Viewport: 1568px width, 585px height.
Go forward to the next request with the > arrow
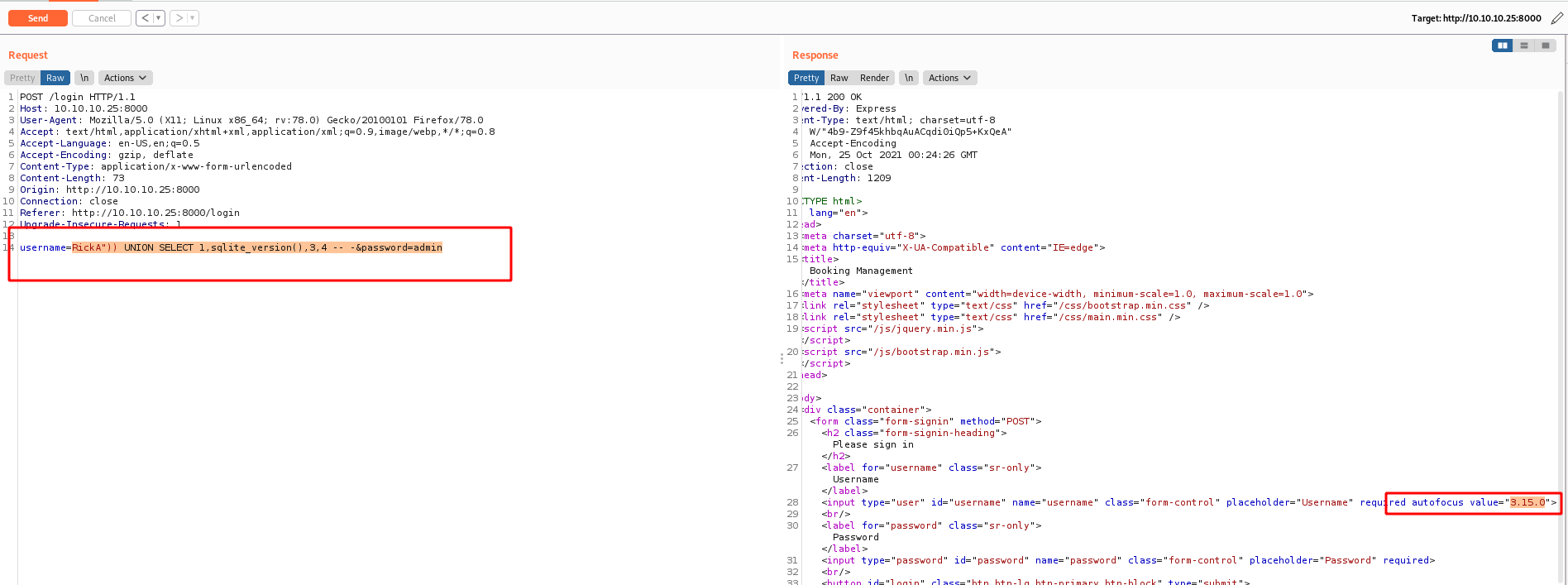(x=179, y=18)
